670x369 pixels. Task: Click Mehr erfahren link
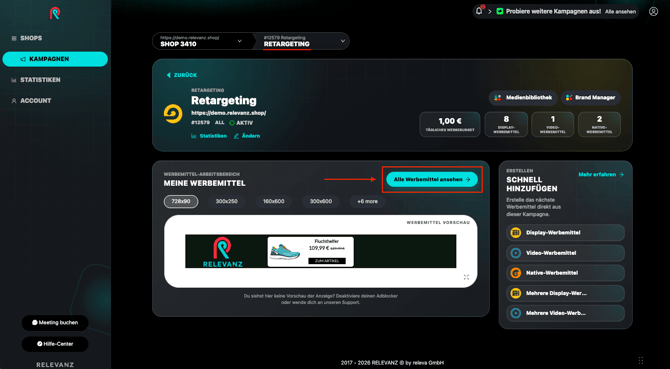pos(601,175)
